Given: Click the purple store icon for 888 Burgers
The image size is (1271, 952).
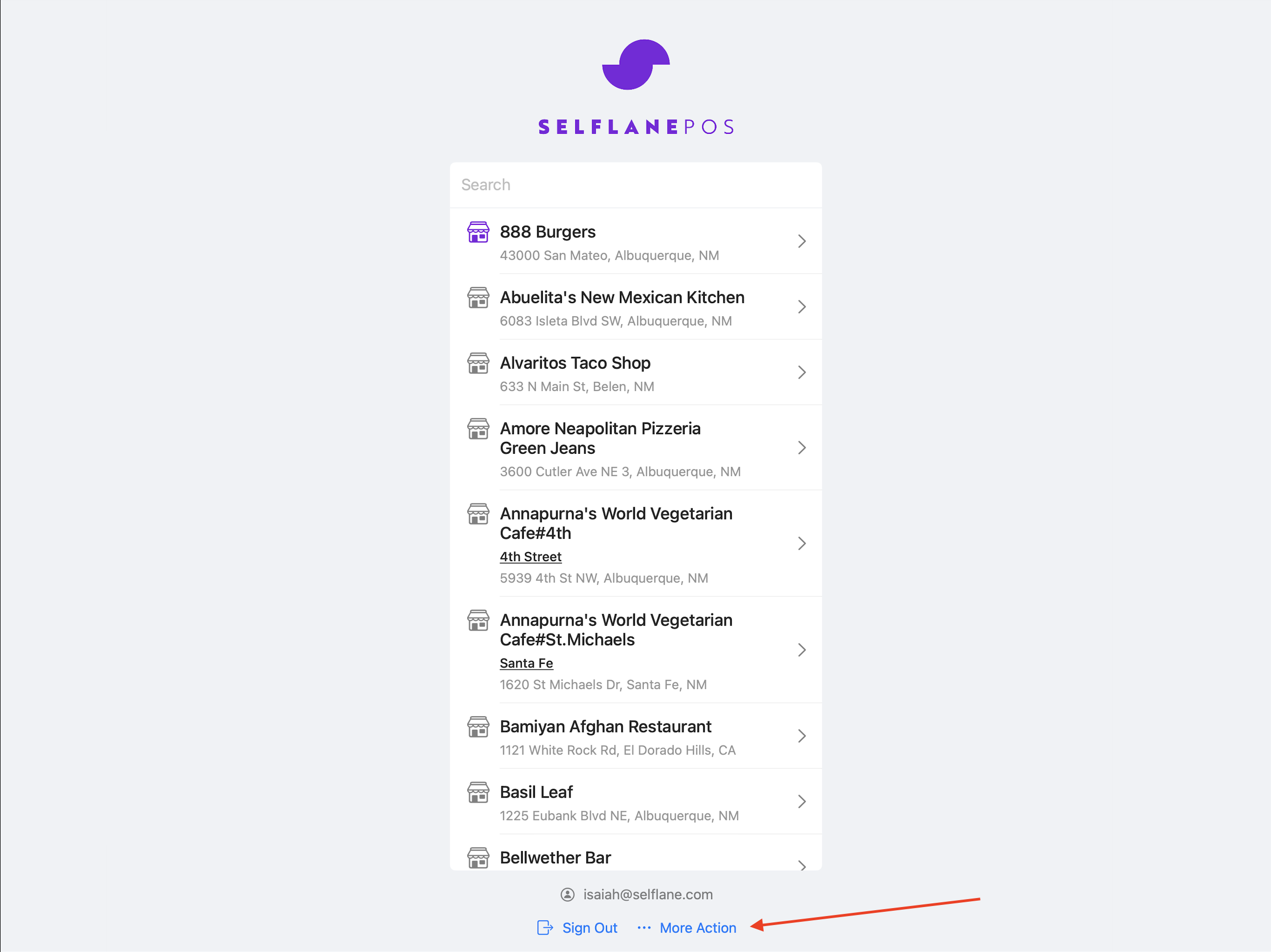Looking at the screenshot, I should pos(478,233).
